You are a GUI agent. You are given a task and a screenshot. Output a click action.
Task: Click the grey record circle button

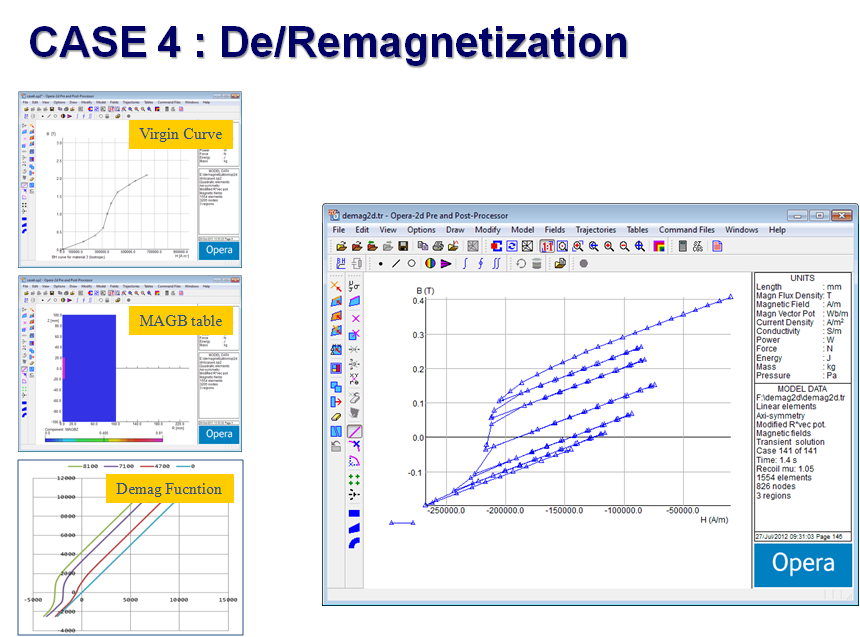coord(583,264)
